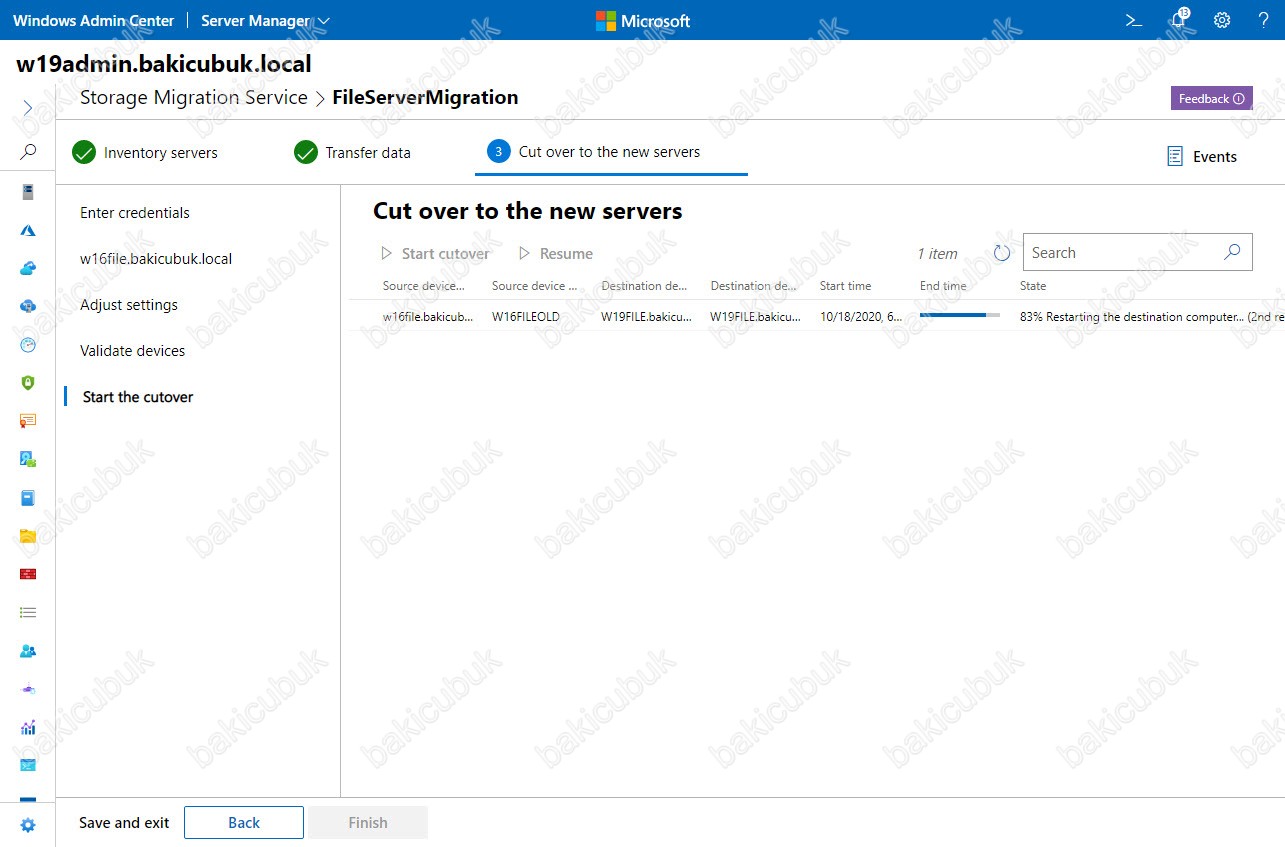Open the green security shield icon
Viewport: 1285px width, 847px height.
click(x=28, y=383)
